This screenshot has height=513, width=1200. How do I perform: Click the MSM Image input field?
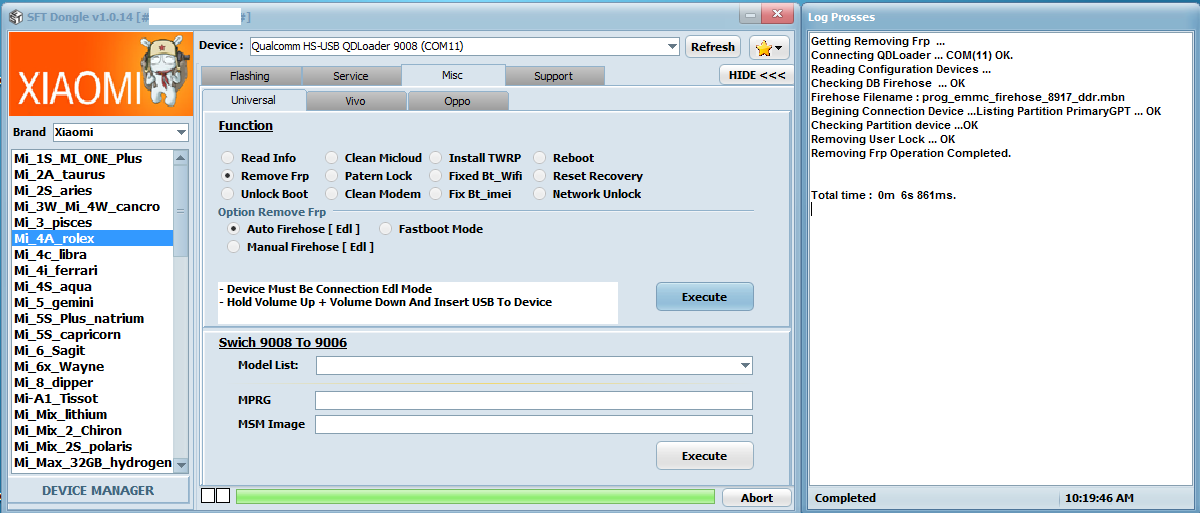pyautogui.click(x=534, y=424)
